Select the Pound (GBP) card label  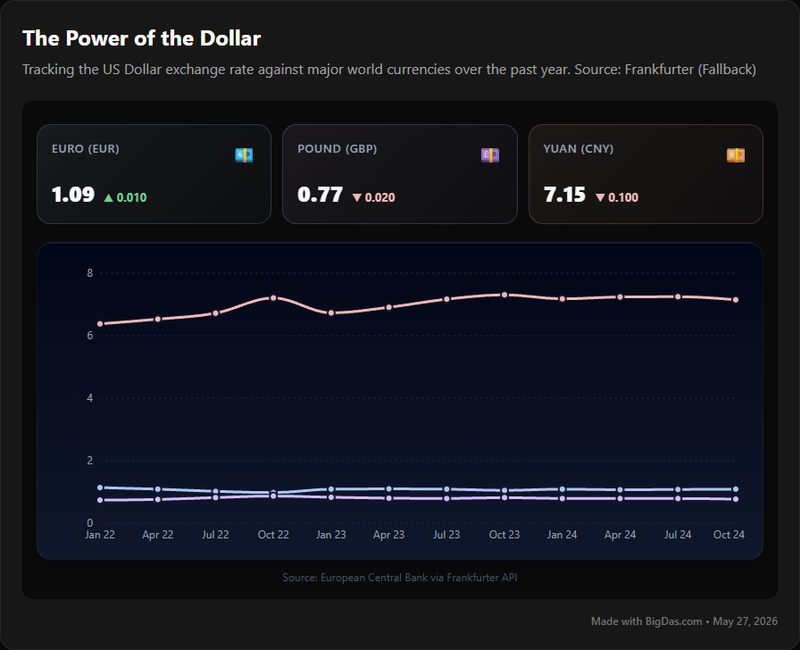(337, 149)
